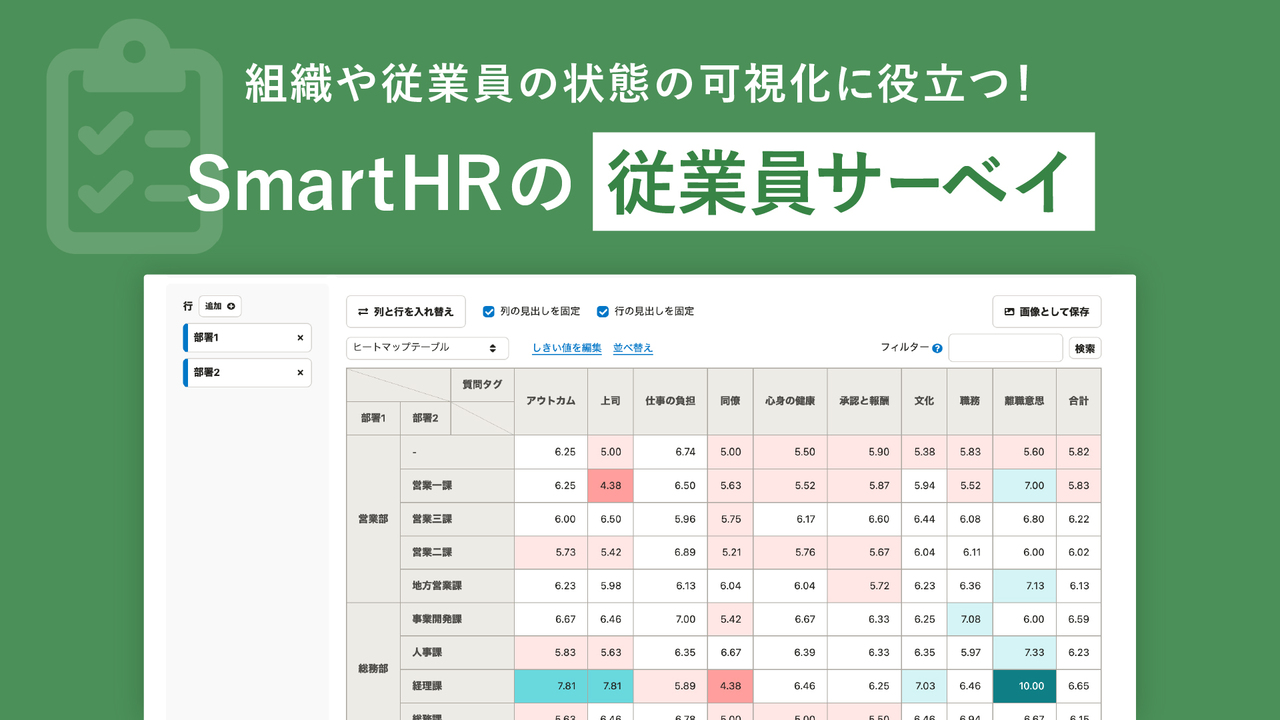Click the 職務 column header
The height and width of the screenshot is (720, 1280).
pos(969,401)
